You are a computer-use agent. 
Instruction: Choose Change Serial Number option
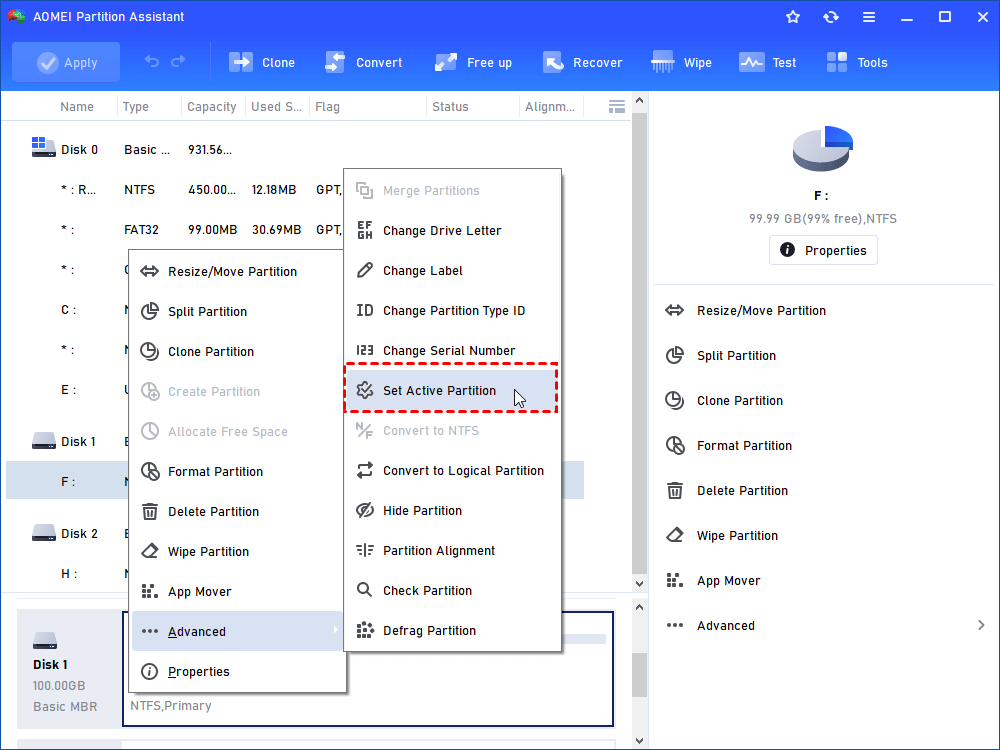[x=453, y=350]
